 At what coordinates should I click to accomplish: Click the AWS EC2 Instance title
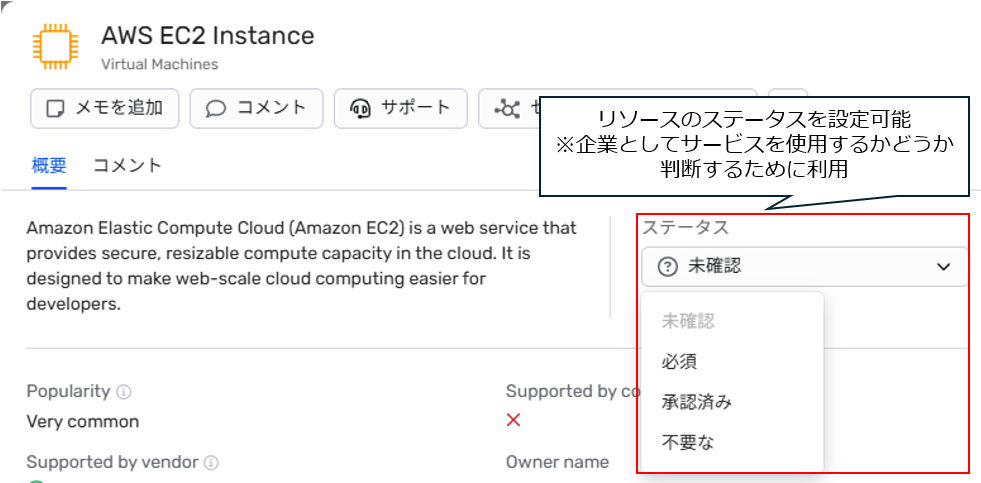(208, 36)
